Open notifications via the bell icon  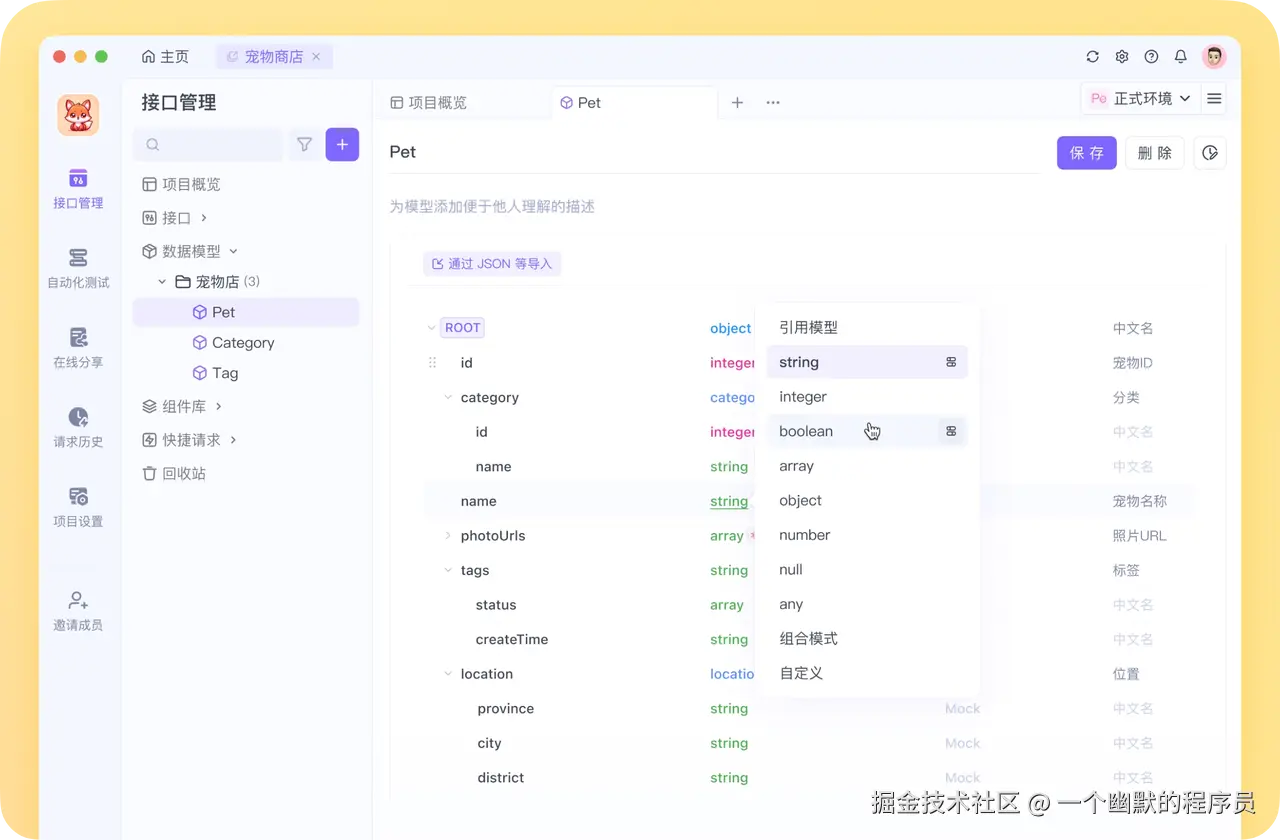tap(1180, 57)
